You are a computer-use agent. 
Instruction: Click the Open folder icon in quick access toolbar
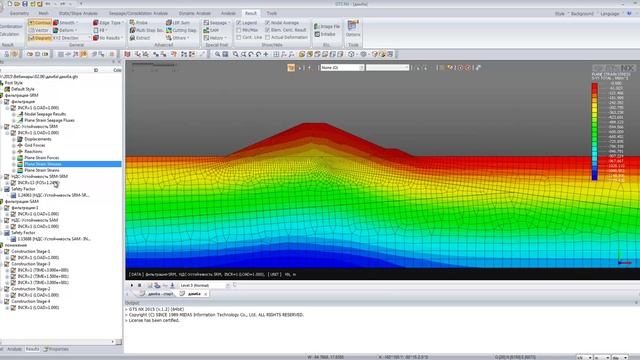click(17, 4)
